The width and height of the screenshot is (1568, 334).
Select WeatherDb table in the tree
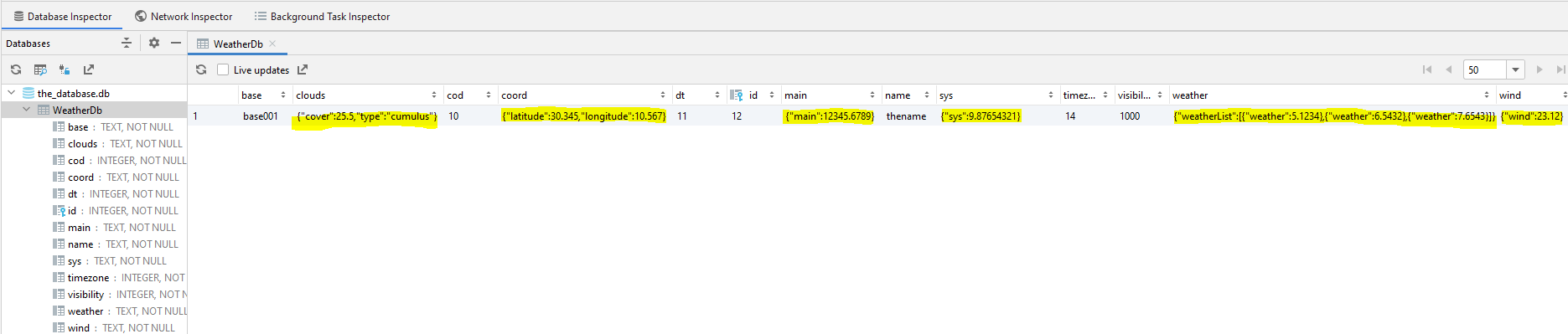tap(77, 110)
